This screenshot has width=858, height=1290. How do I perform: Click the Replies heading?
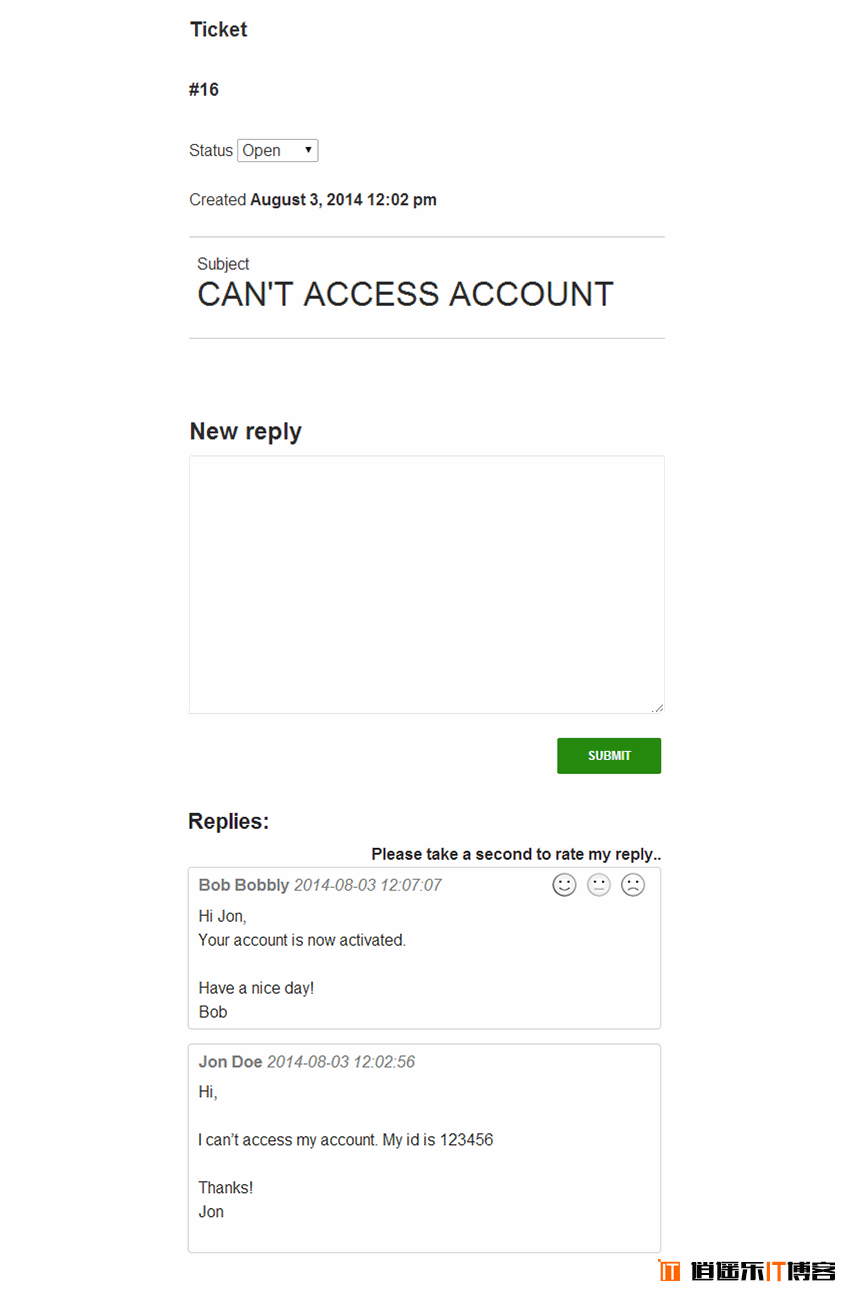(229, 822)
